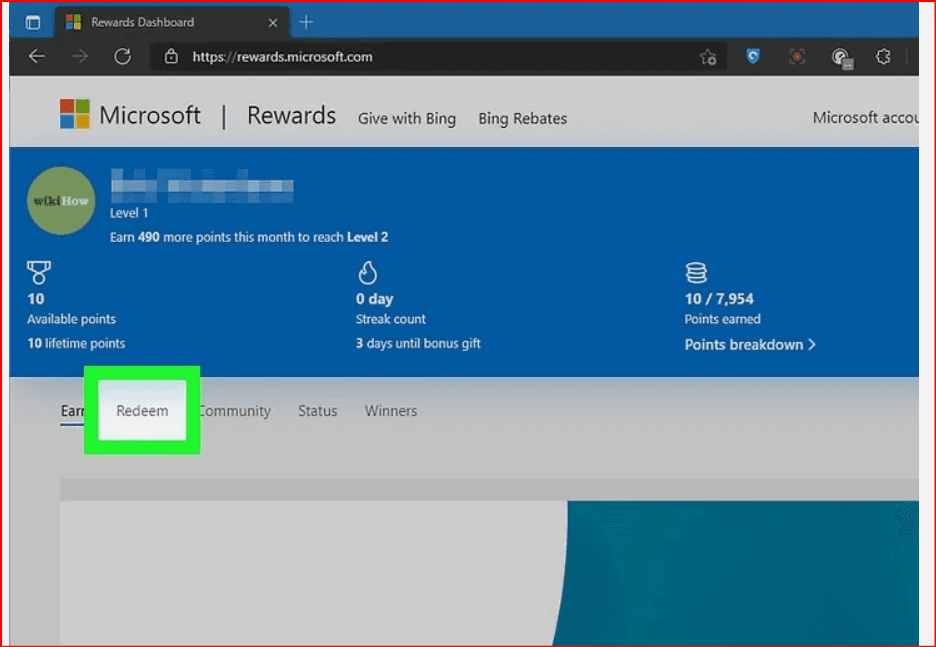Add this page to favorites
This screenshot has width=936, height=647.
coord(708,57)
